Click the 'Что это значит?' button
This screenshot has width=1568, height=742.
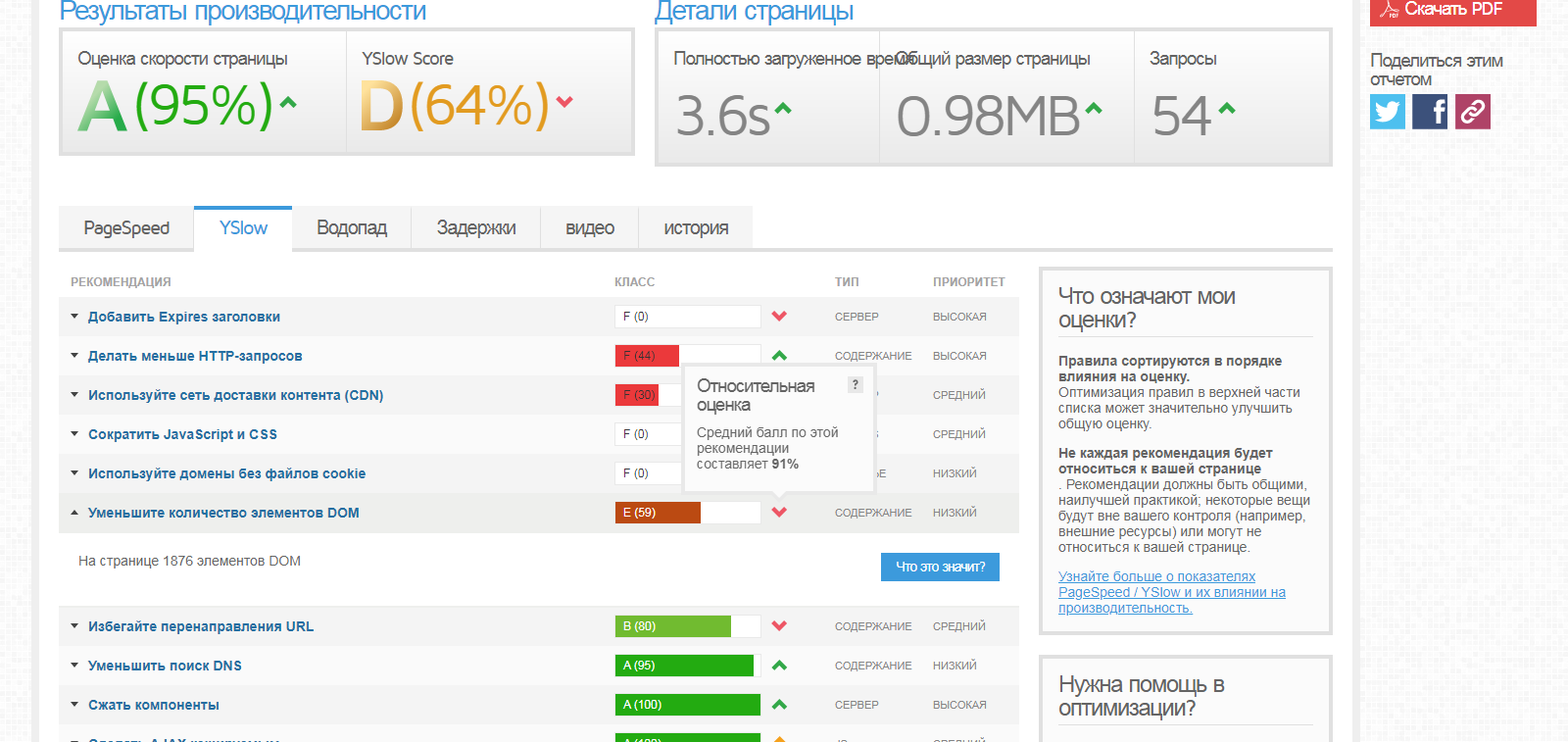pyautogui.click(x=940, y=567)
